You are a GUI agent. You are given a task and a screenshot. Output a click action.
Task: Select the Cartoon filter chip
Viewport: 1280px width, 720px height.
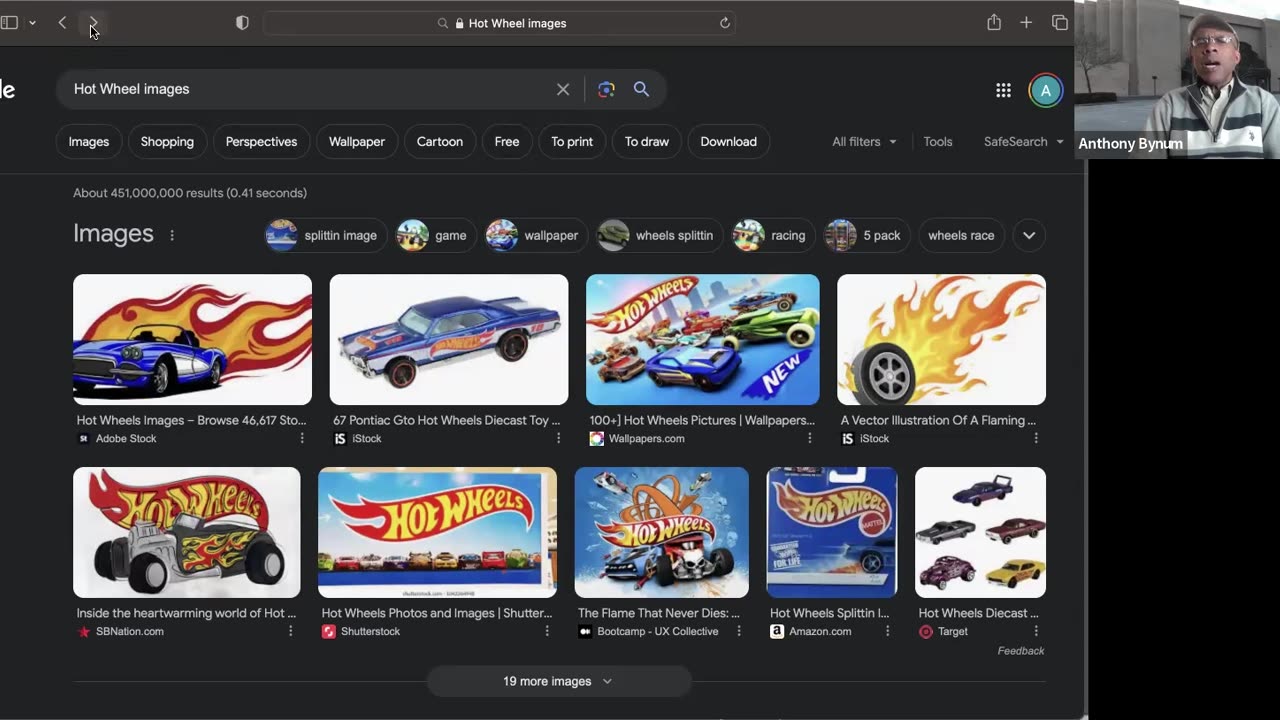(x=440, y=142)
